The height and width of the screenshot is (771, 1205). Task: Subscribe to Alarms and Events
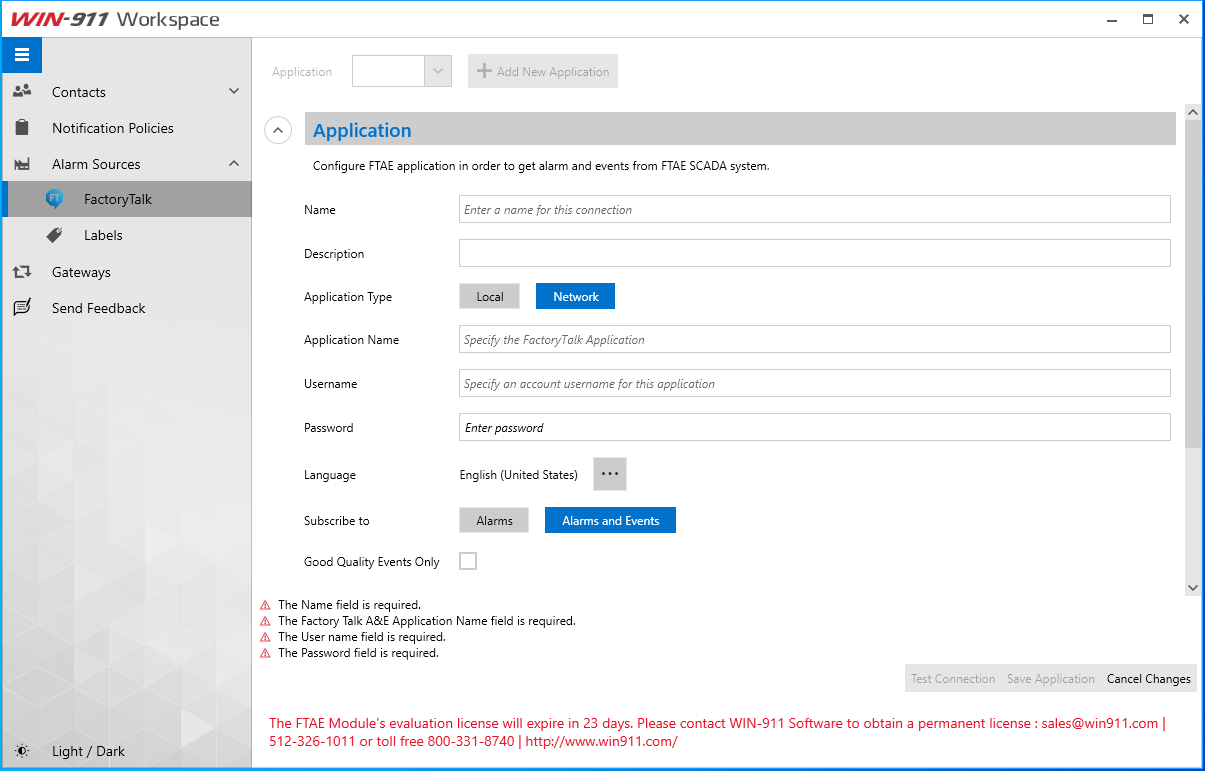610,521
